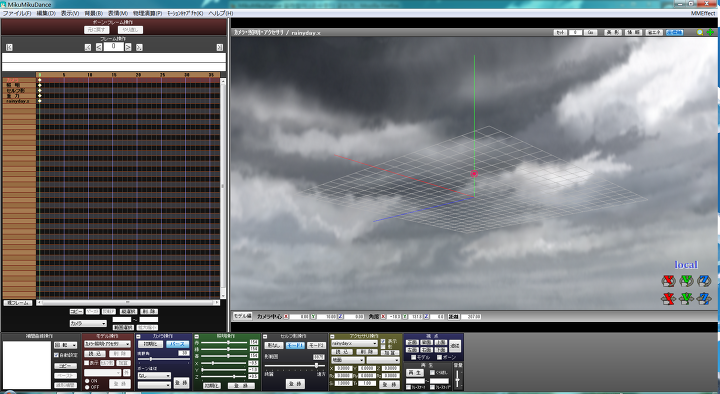Click the current frame number field
The image size is (720, 394).
coord(113,47)
